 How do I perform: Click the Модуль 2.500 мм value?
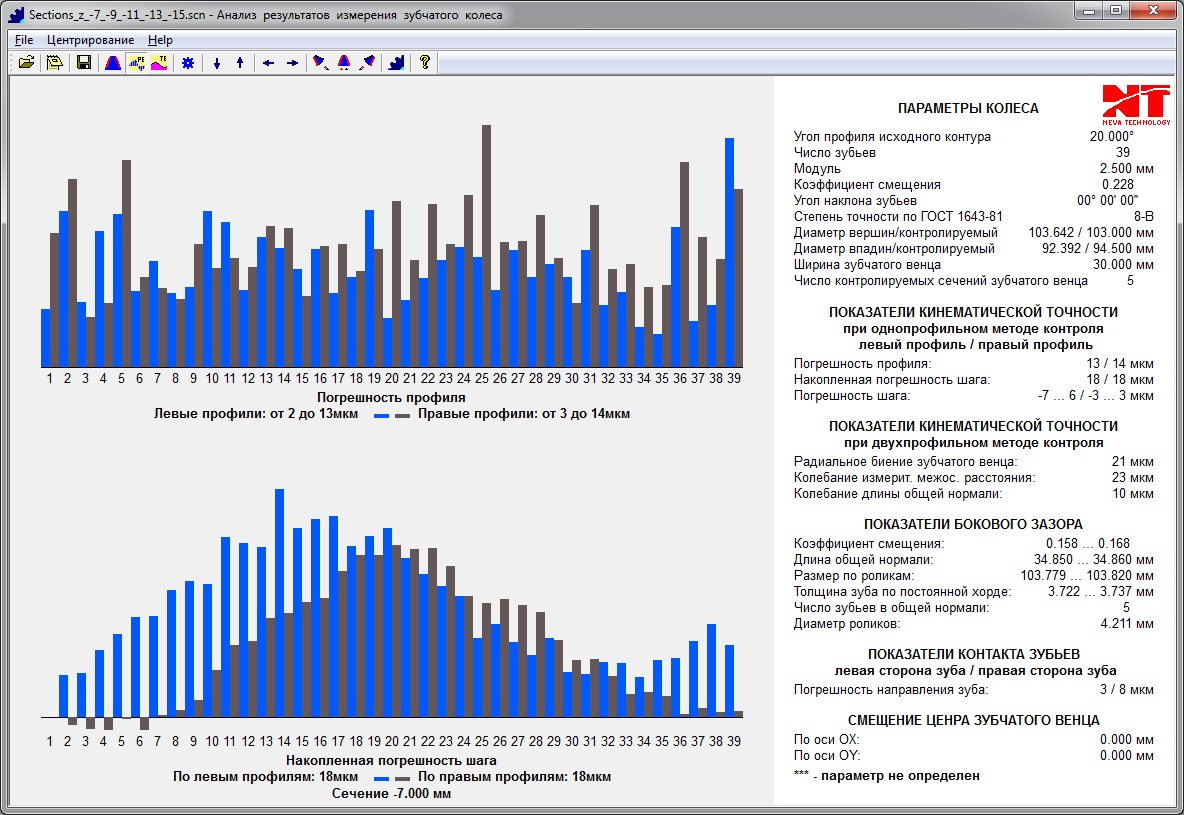(1127, 168)
